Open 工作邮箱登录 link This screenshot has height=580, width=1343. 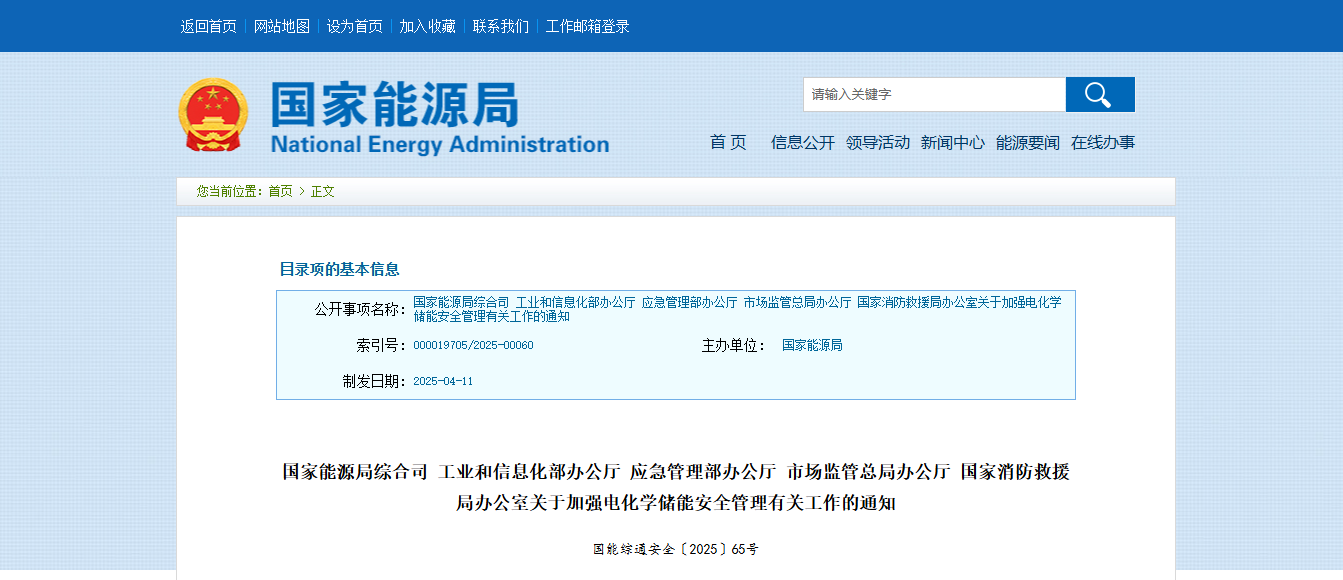(588, 26)
